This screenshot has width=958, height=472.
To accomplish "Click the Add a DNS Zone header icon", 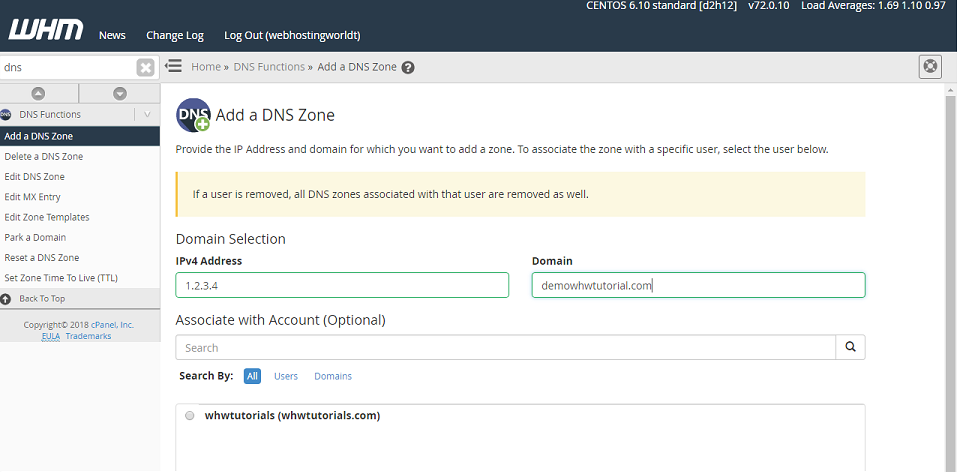I will pyautogui.click(x=193, y=115).
